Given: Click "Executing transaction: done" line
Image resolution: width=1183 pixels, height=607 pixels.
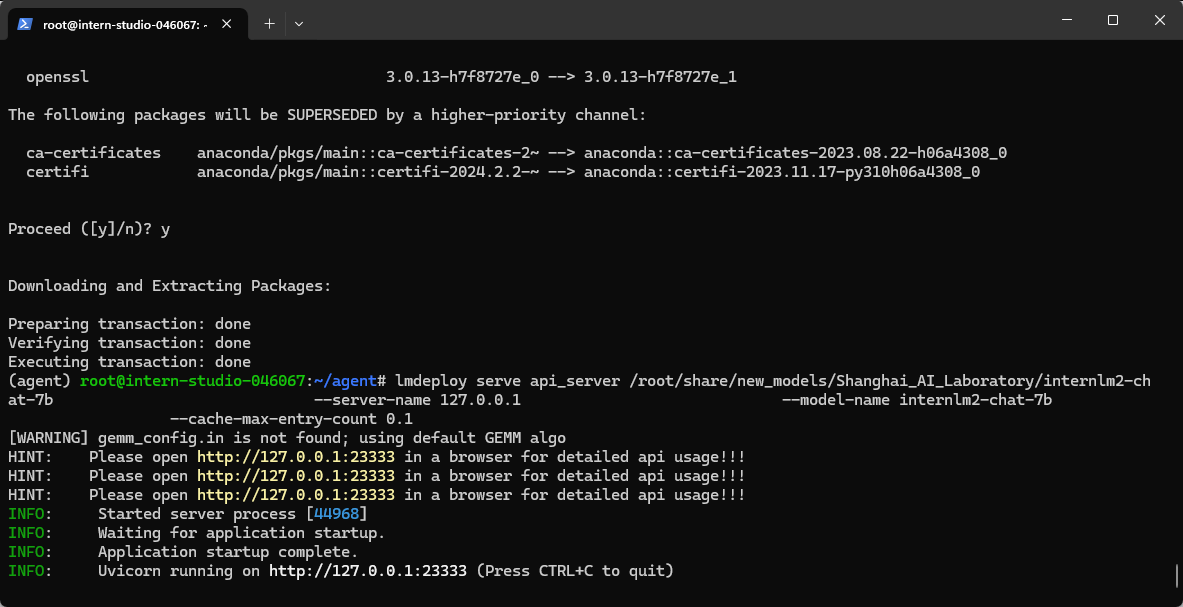Looking at the screenshot, I should 129,362.
